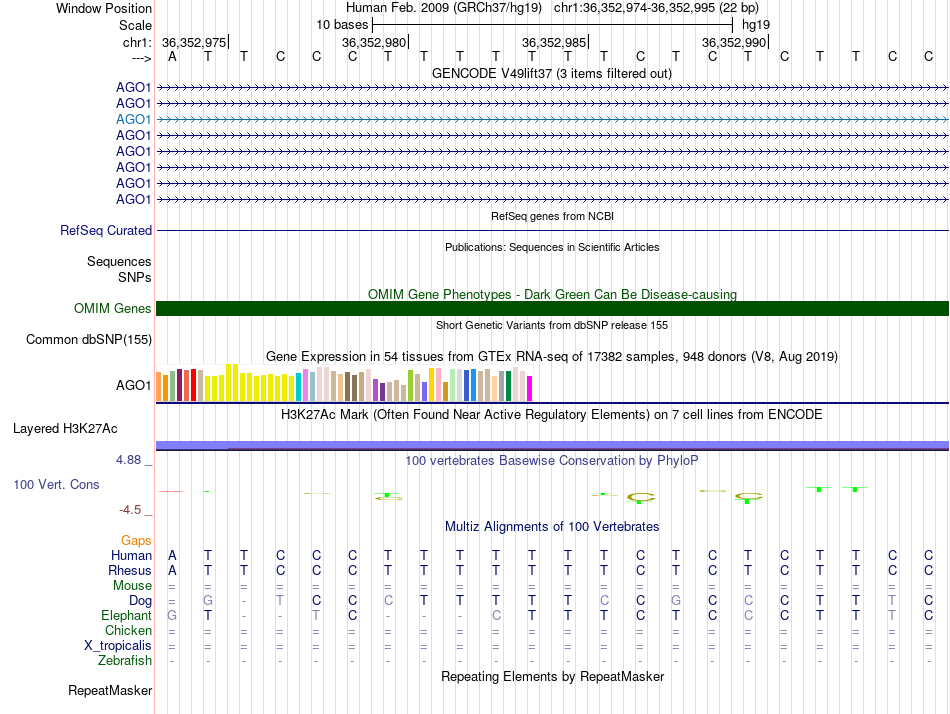
Task: Select the Common dbSNP(155) track label
Action: [x=89, y=339]
